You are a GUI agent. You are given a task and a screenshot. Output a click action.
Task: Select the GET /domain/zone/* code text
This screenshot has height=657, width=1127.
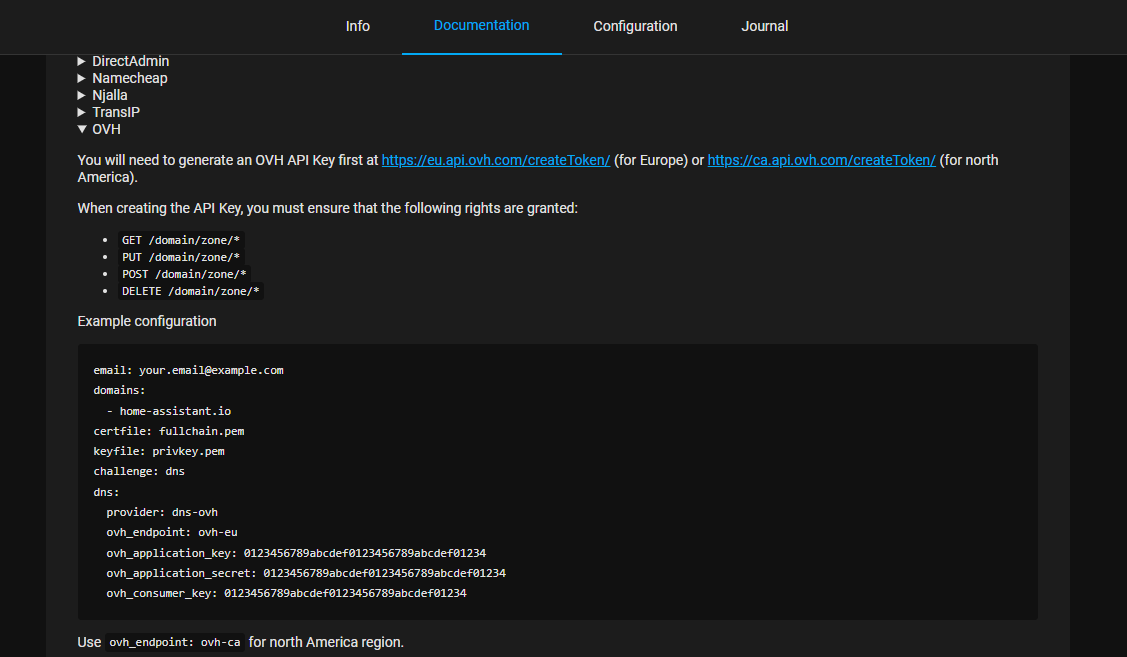[180, 240]
